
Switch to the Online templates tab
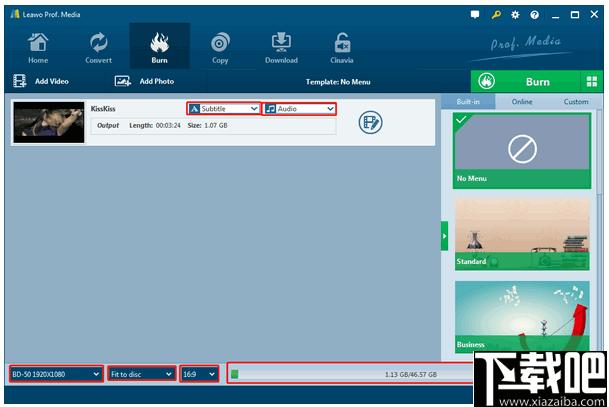[522, 102]
